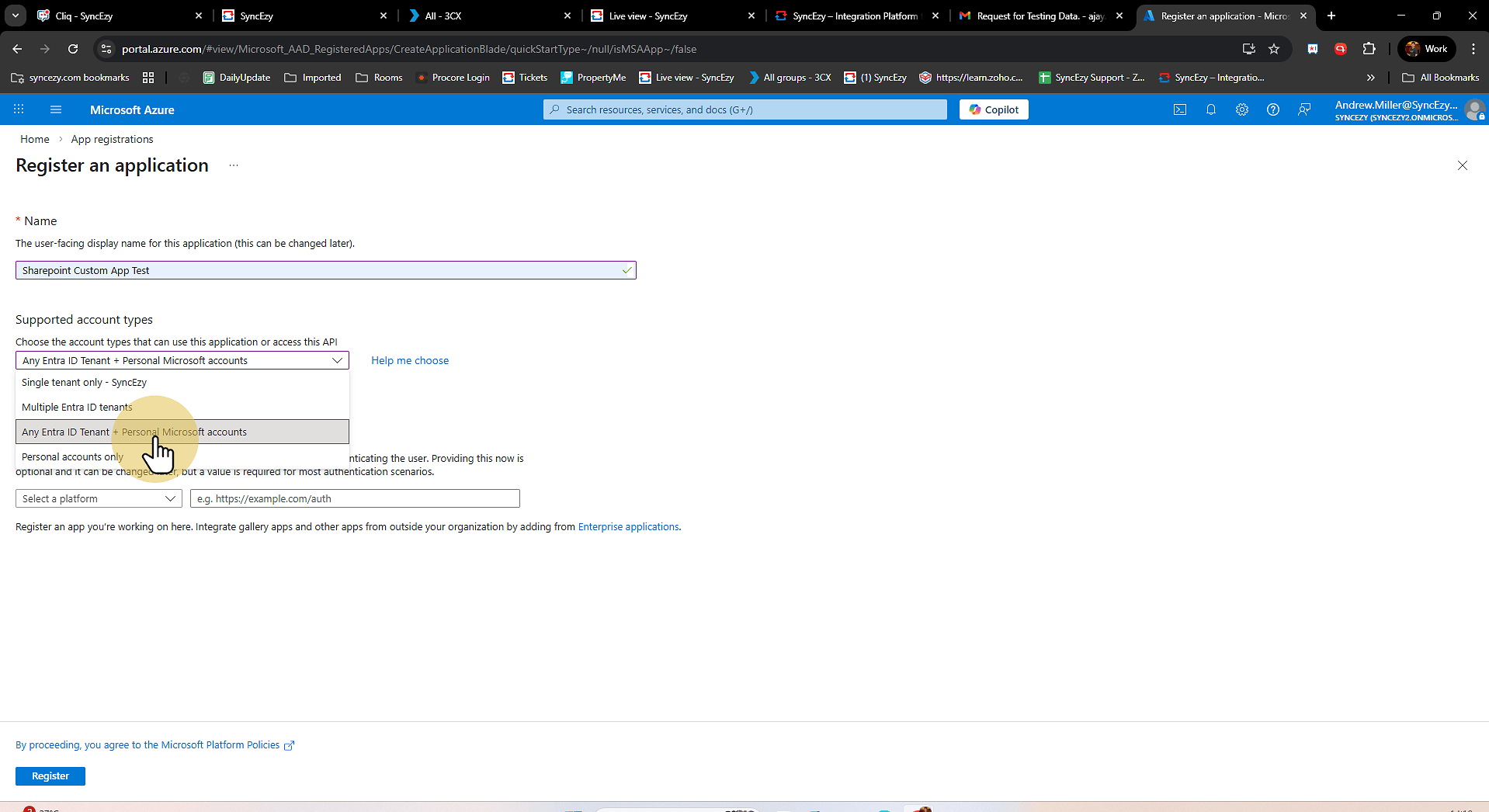
Task: Click the Copilot button
Action: [994, 109]
